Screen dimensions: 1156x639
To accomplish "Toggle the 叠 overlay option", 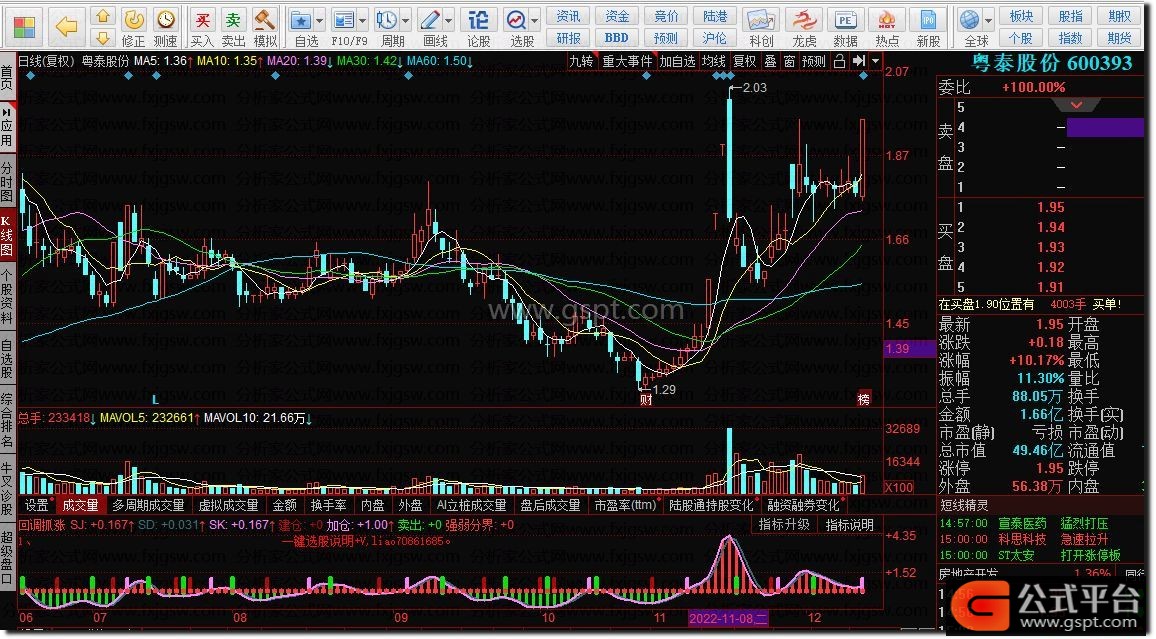I will click(x=770, y=61).
